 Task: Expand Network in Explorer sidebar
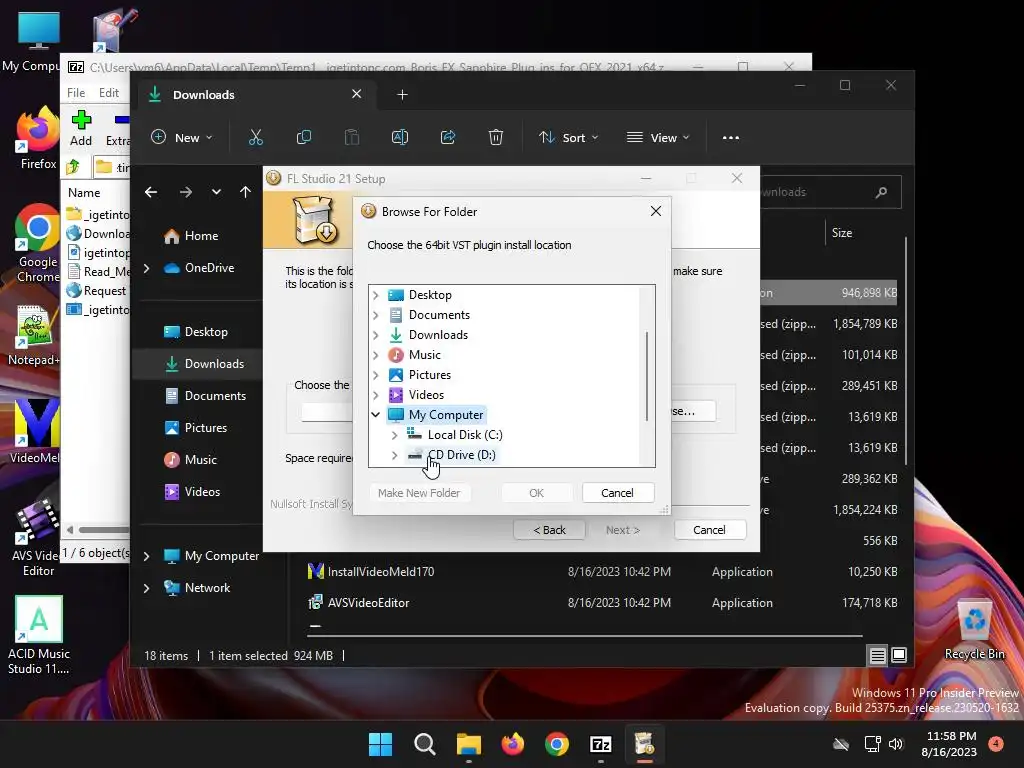(146, 588)
